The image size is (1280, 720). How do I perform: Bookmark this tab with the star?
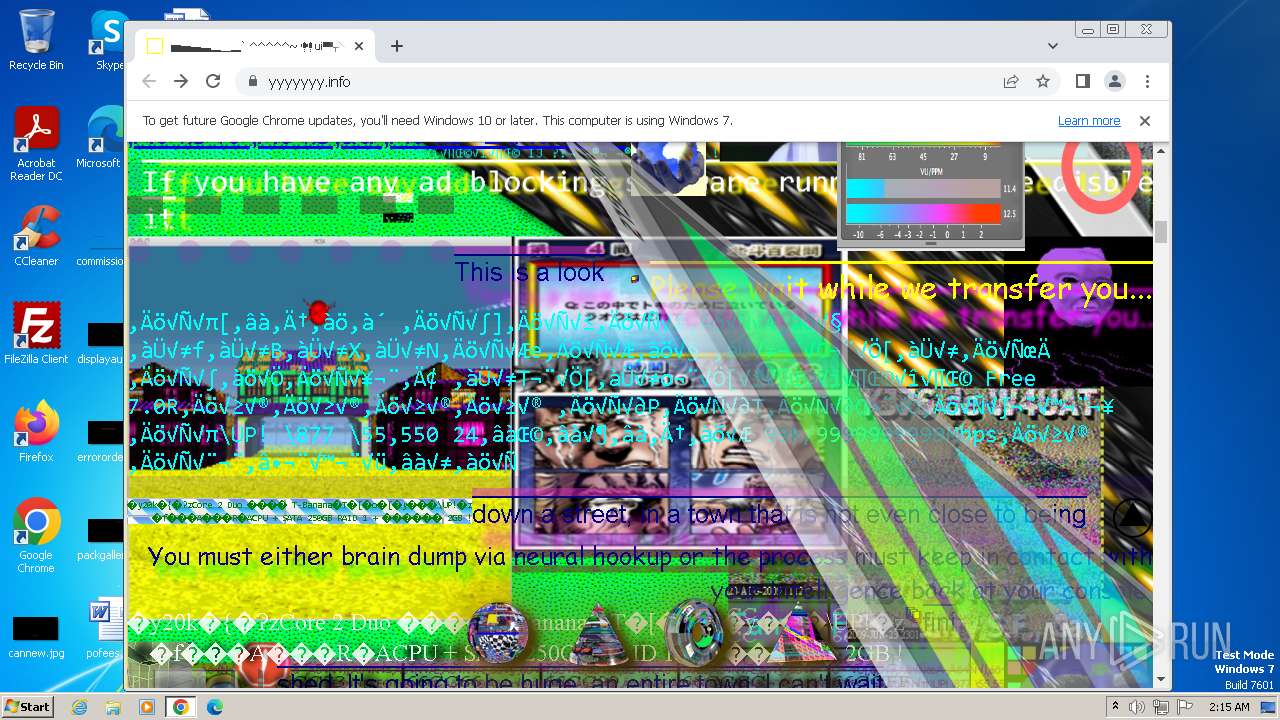pyautogui.click(x=1043, y=82)
